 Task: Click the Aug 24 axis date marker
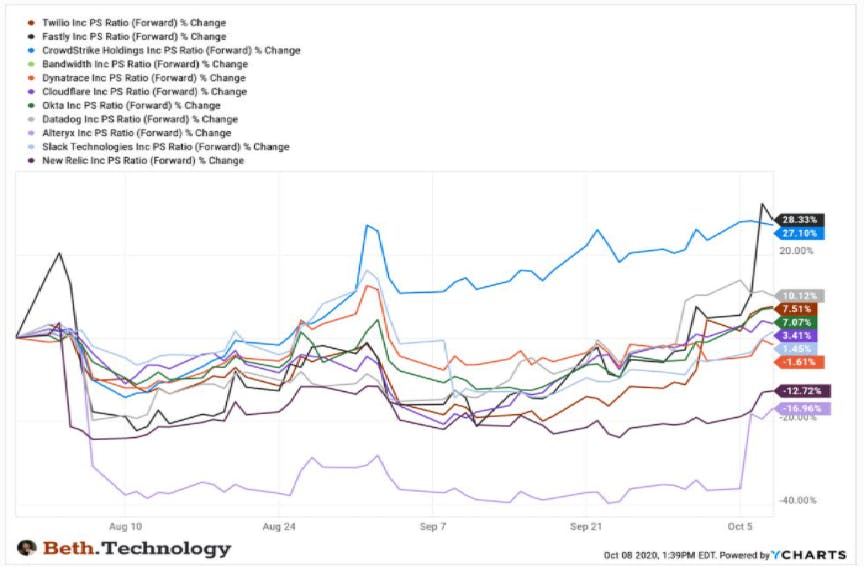(279, 527)
